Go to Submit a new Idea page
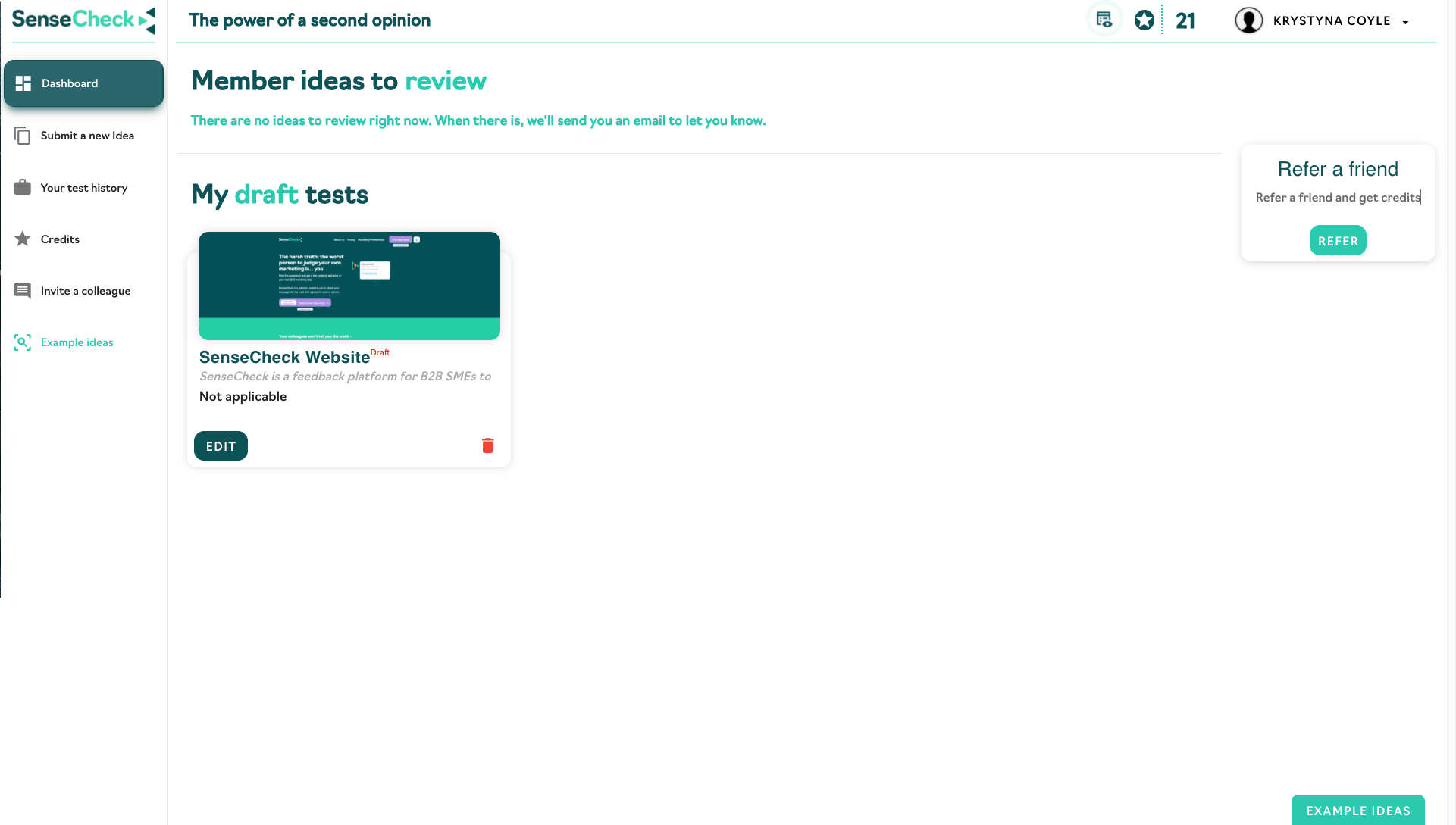 tap(87, 136)
